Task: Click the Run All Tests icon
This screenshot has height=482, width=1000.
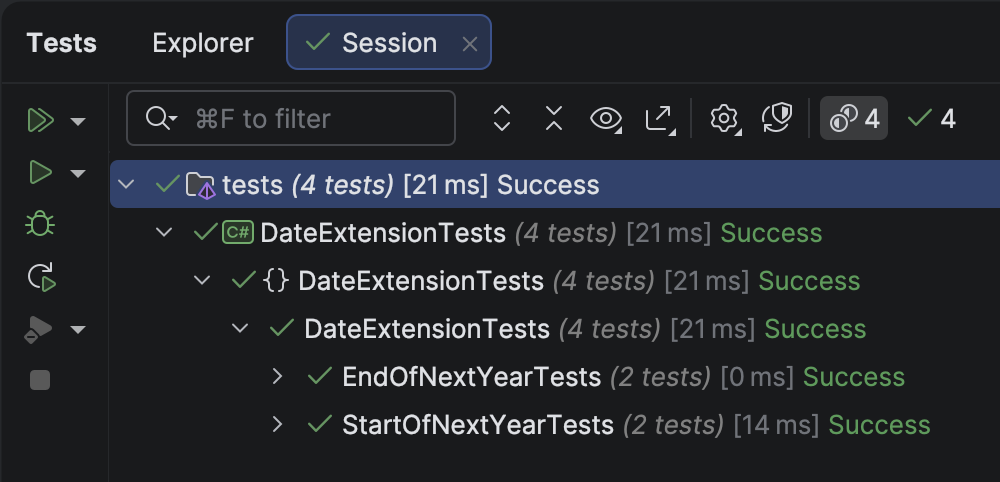Action: click(x=40, y=121)
